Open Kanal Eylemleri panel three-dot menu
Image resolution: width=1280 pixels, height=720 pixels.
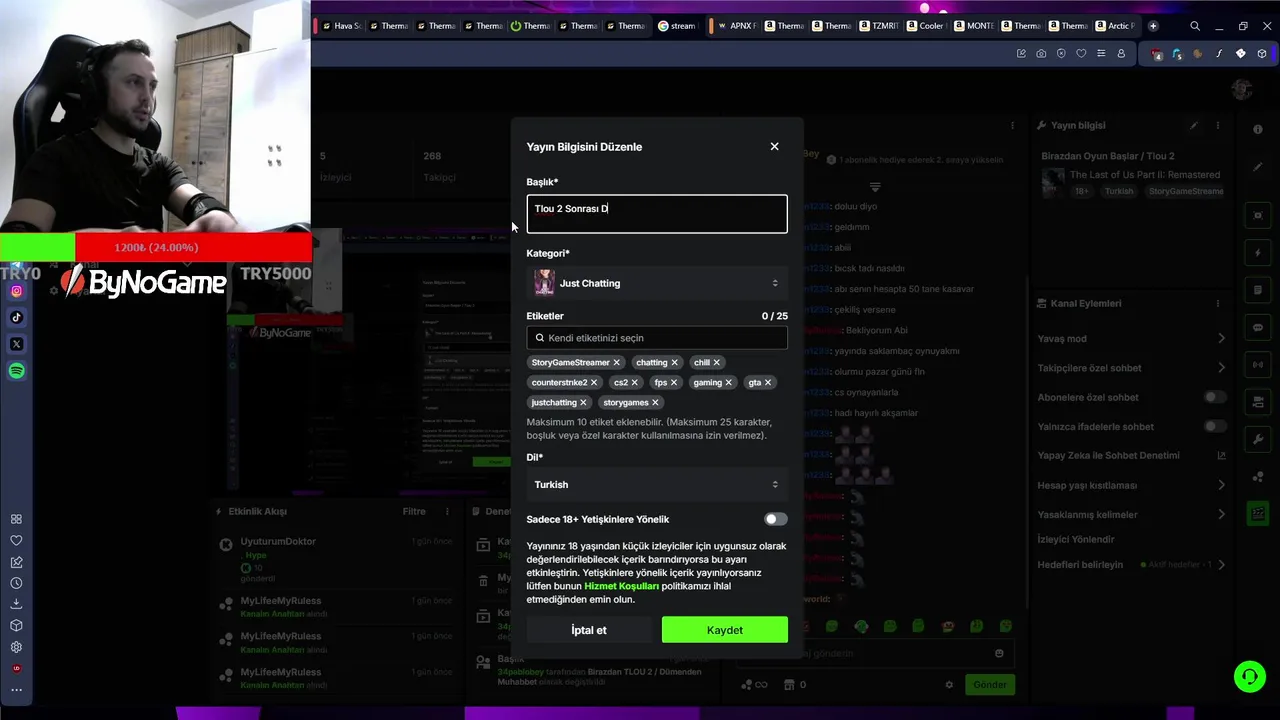[1218, 303]
